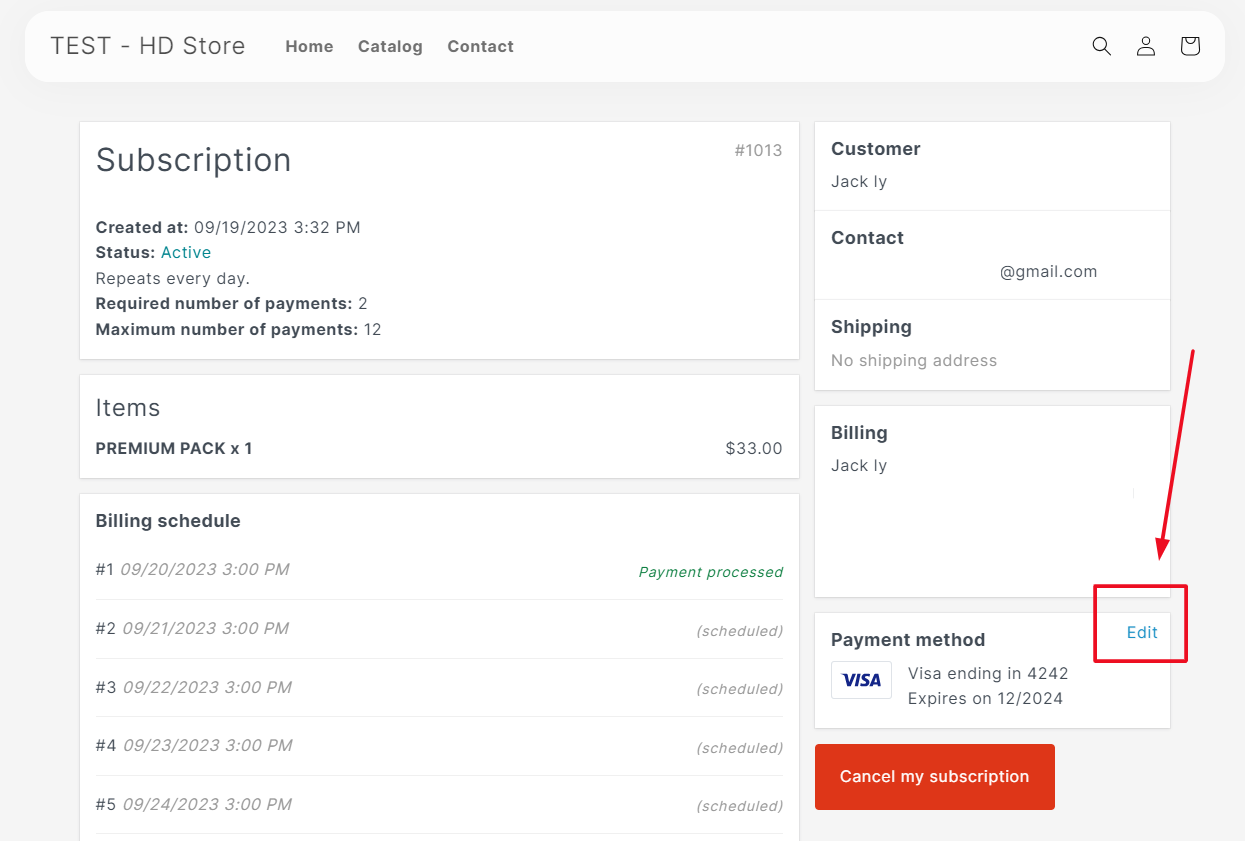Click the Payment processed status label

click(x=710, y=572)
